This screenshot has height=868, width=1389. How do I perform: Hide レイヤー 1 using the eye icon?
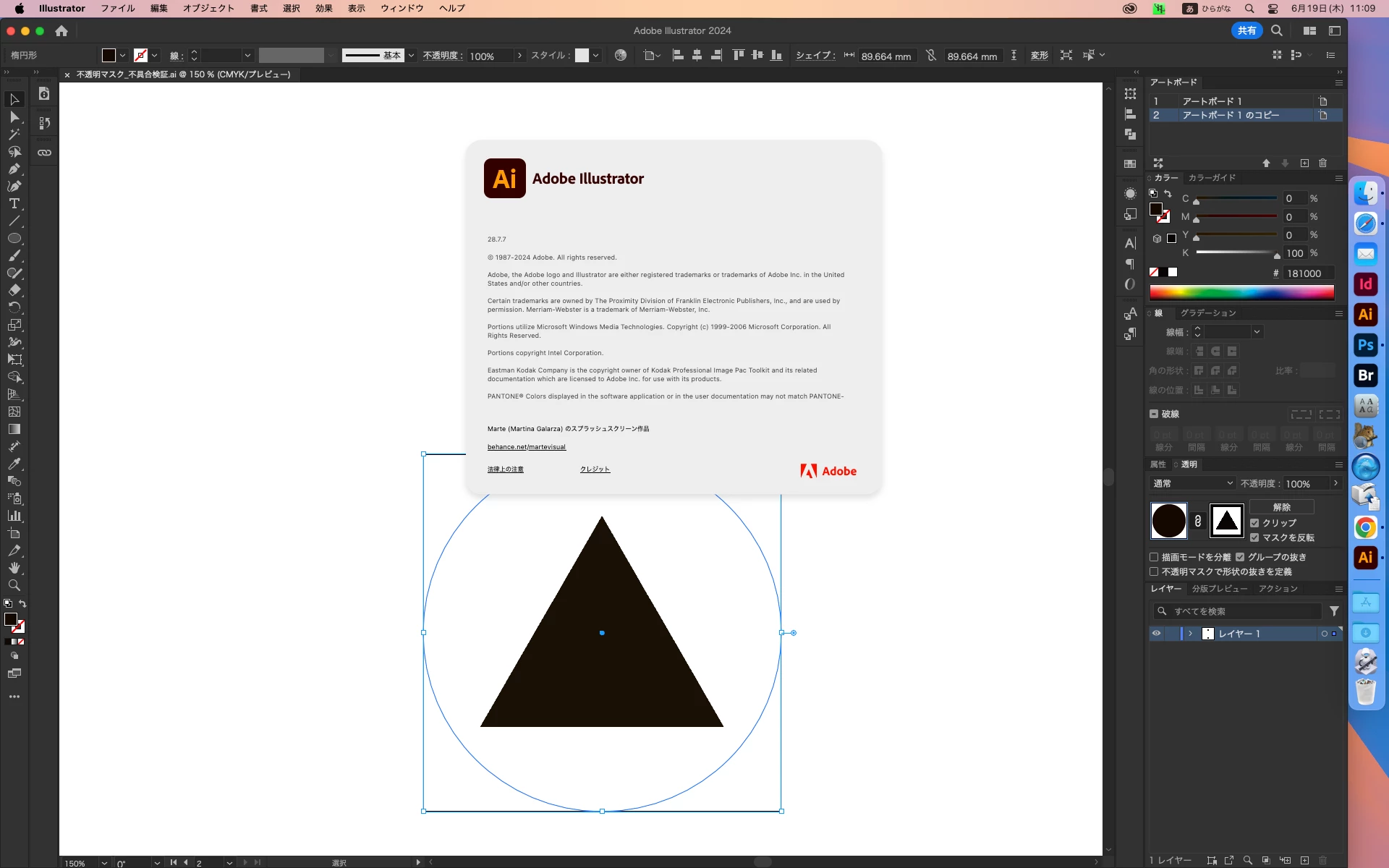1156,634
